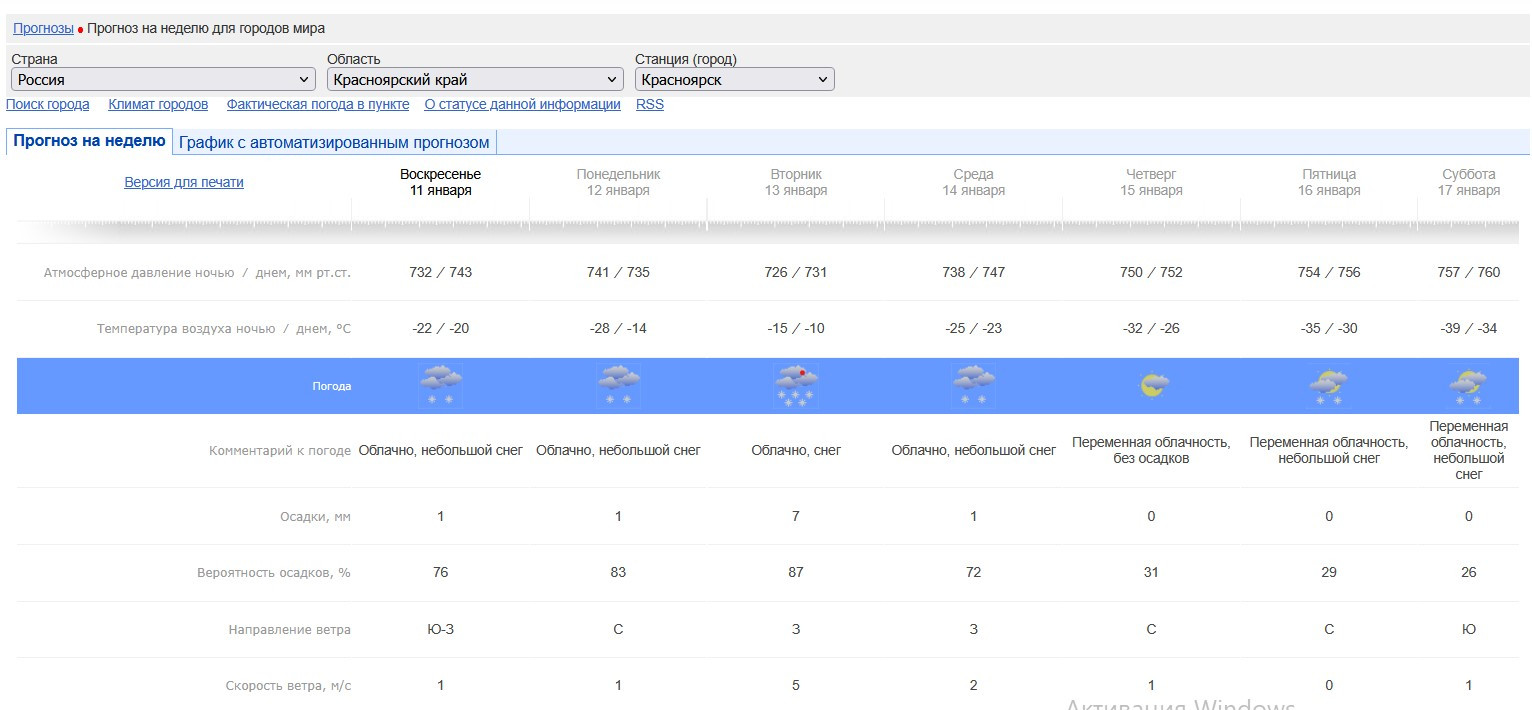The image size is (1532, 710).
Task: Click Версия для печати print link
Action: coord(184,182)
